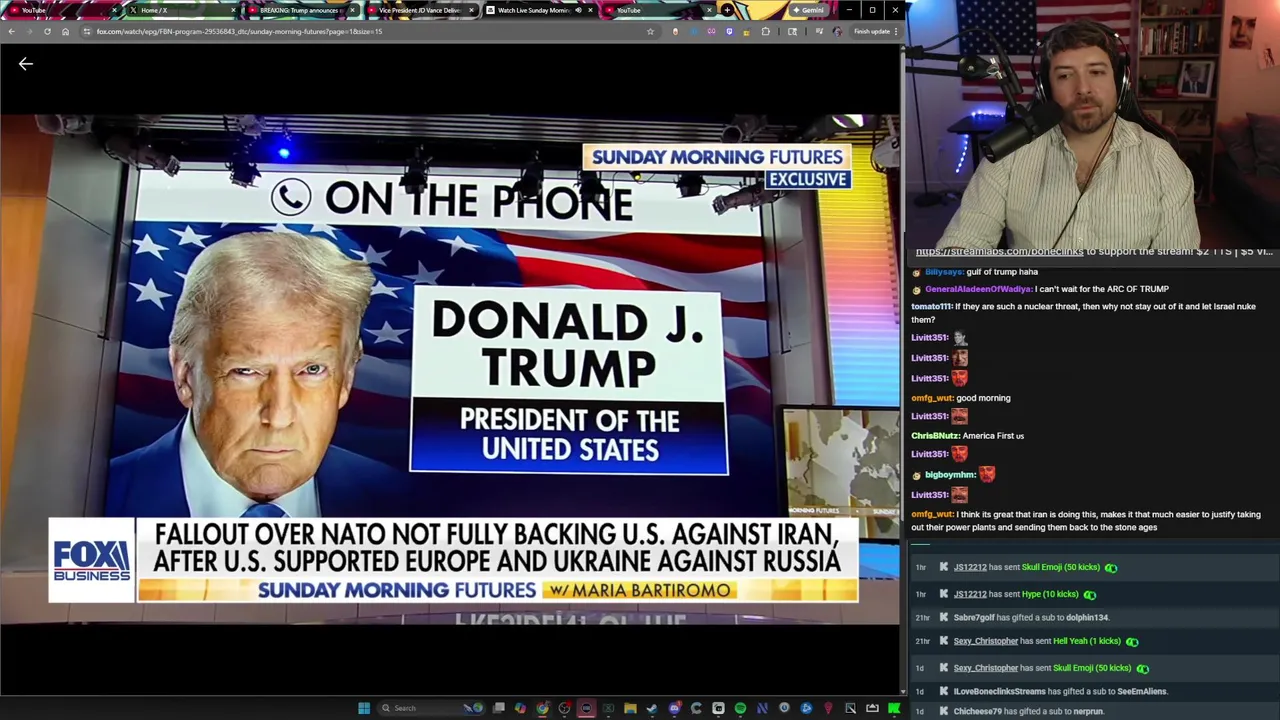Open the Extensions puzzle icon in Chrome toolbar
The image size is (1280, 720).
(765, 31)
